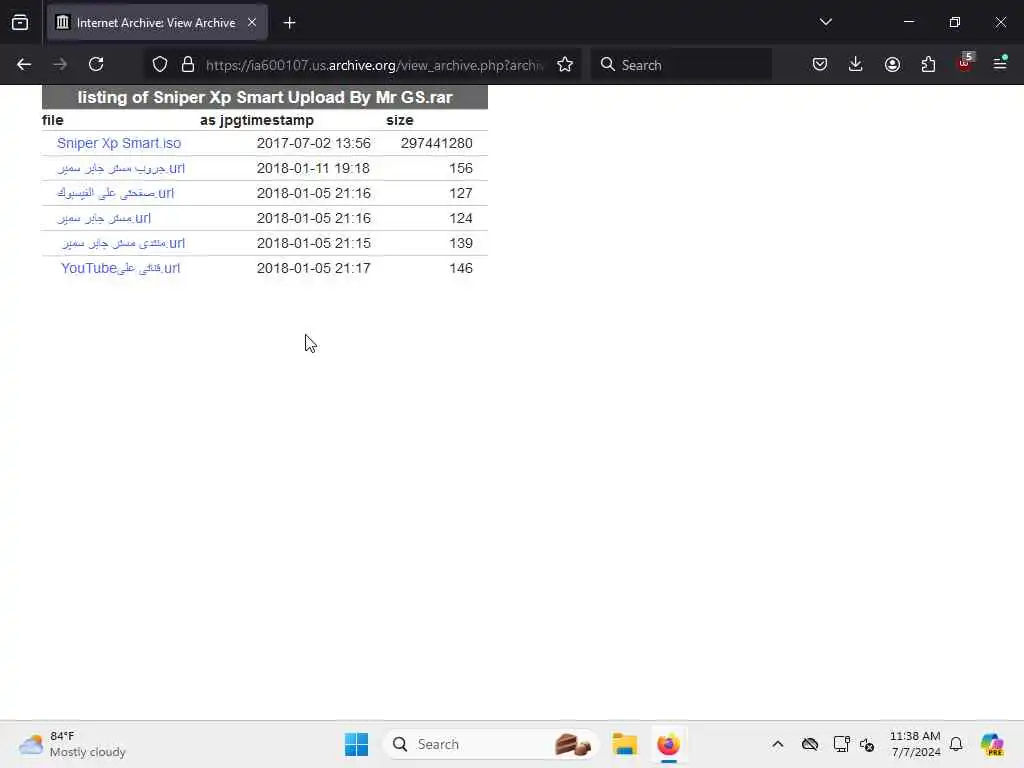The width and height of the screenshot is (1024, 768).
Task: Click the archive.org URL address bar
Action: click(374, 65)
